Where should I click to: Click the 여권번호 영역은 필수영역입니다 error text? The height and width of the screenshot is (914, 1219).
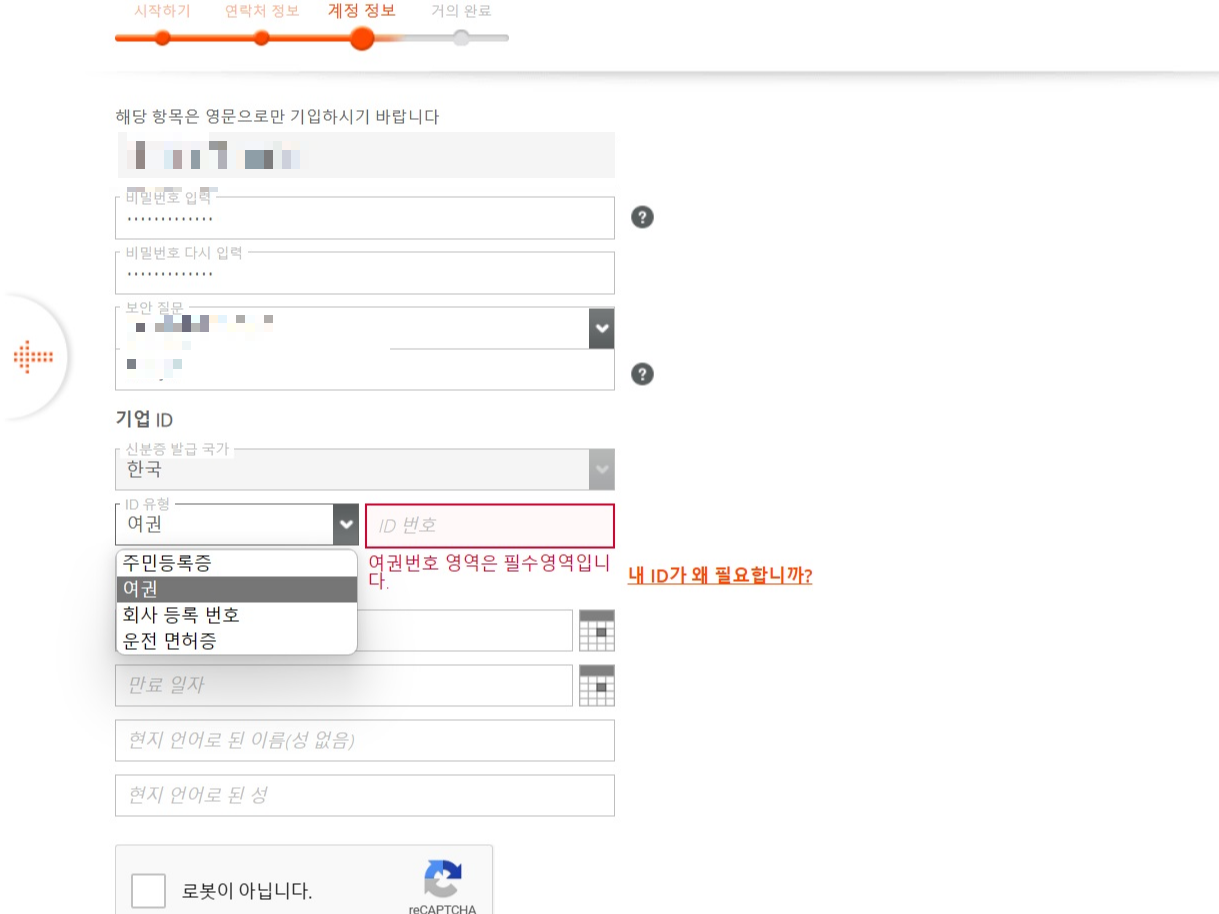coord(488,572)
